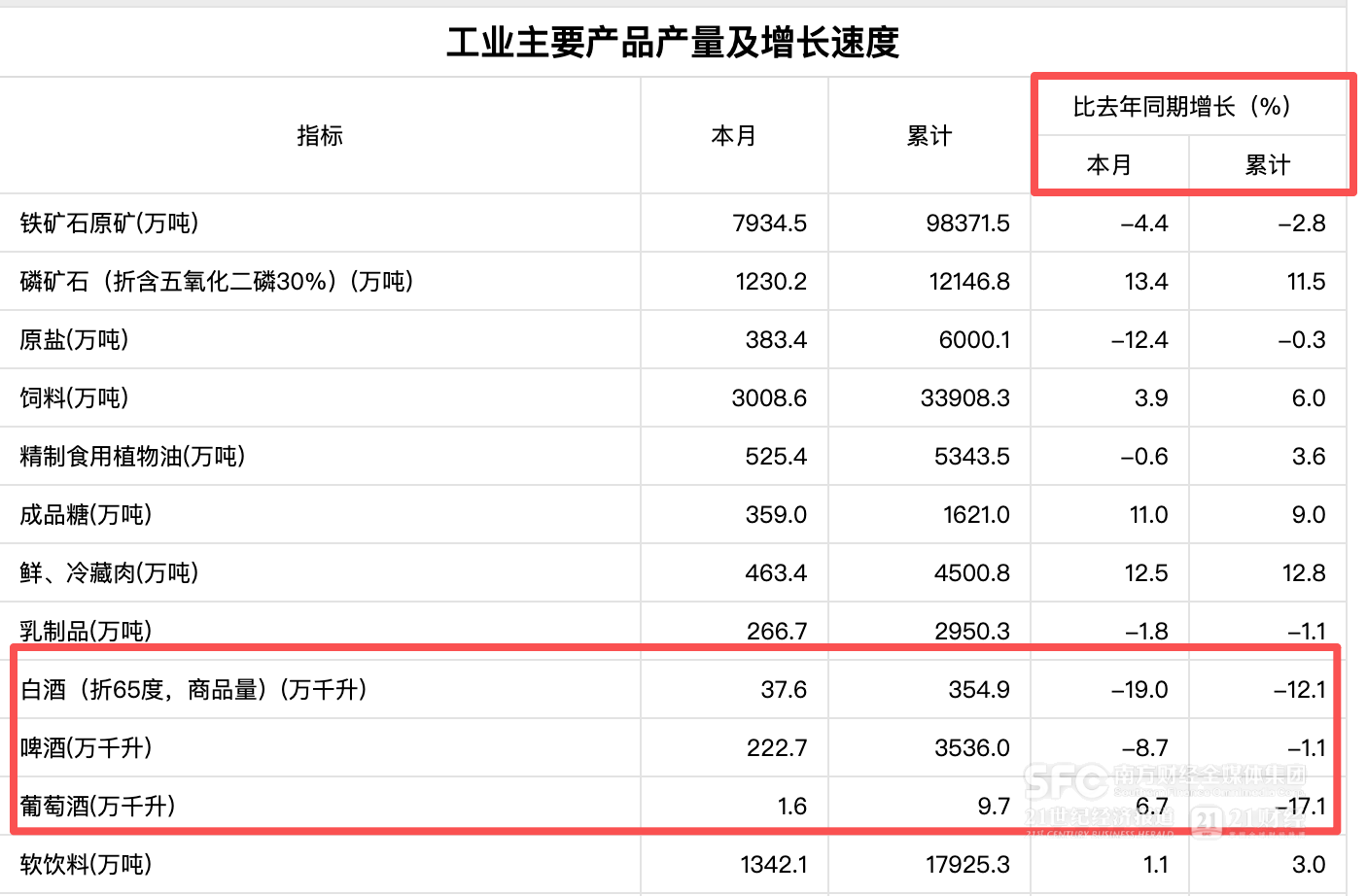Click the 精制食用植物油(万吨) row label
This screenshot has height=896, width=1367.
tap(132, 457)
